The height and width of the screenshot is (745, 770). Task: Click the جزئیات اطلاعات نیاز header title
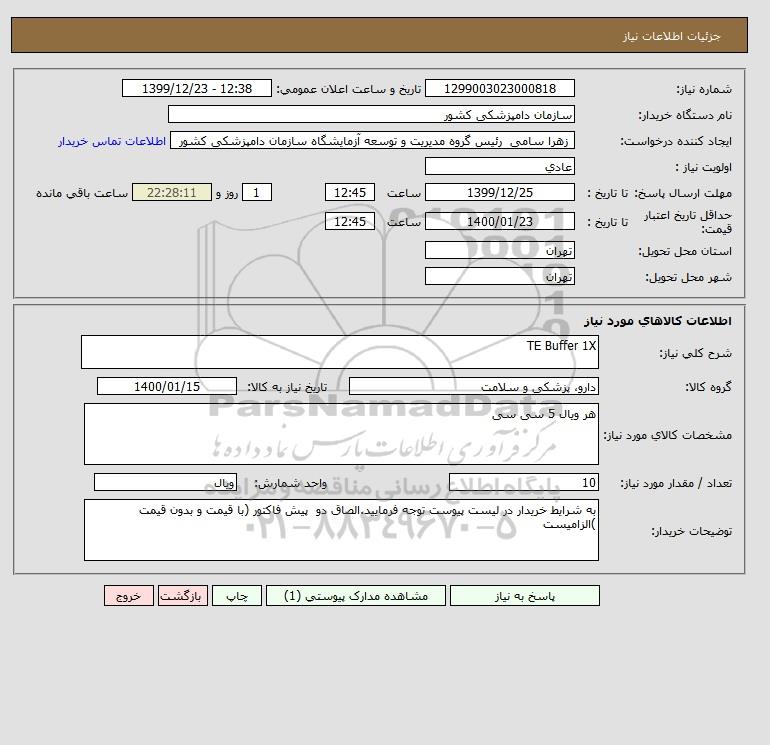click(x=671, y=36)
